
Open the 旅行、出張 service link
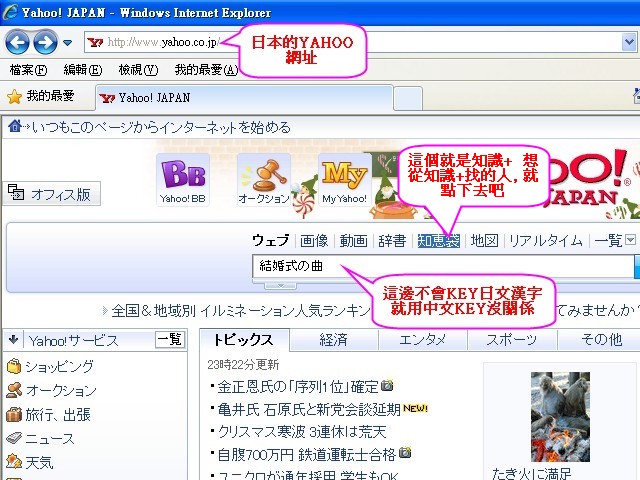[58, 415]
